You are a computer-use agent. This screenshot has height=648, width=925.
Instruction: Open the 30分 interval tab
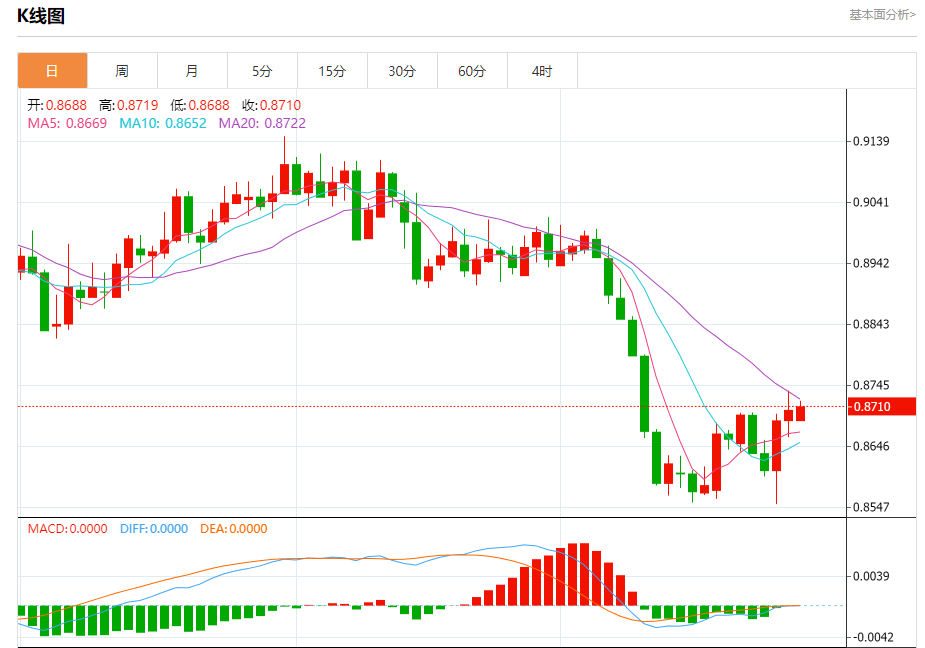click(402, 71)
